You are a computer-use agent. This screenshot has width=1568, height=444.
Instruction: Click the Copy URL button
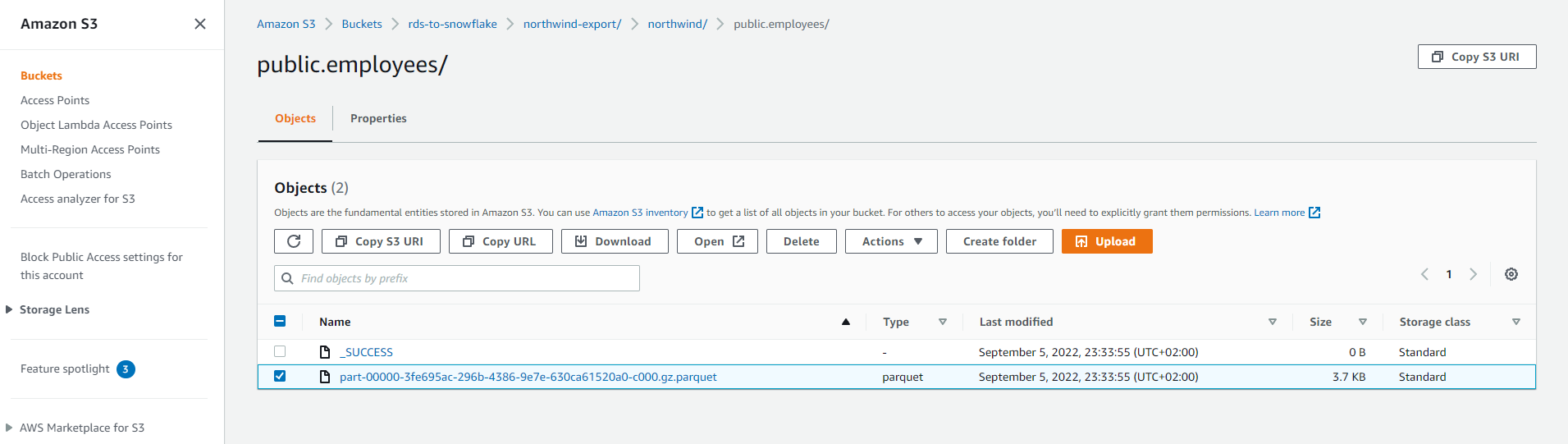coord(501,241)
